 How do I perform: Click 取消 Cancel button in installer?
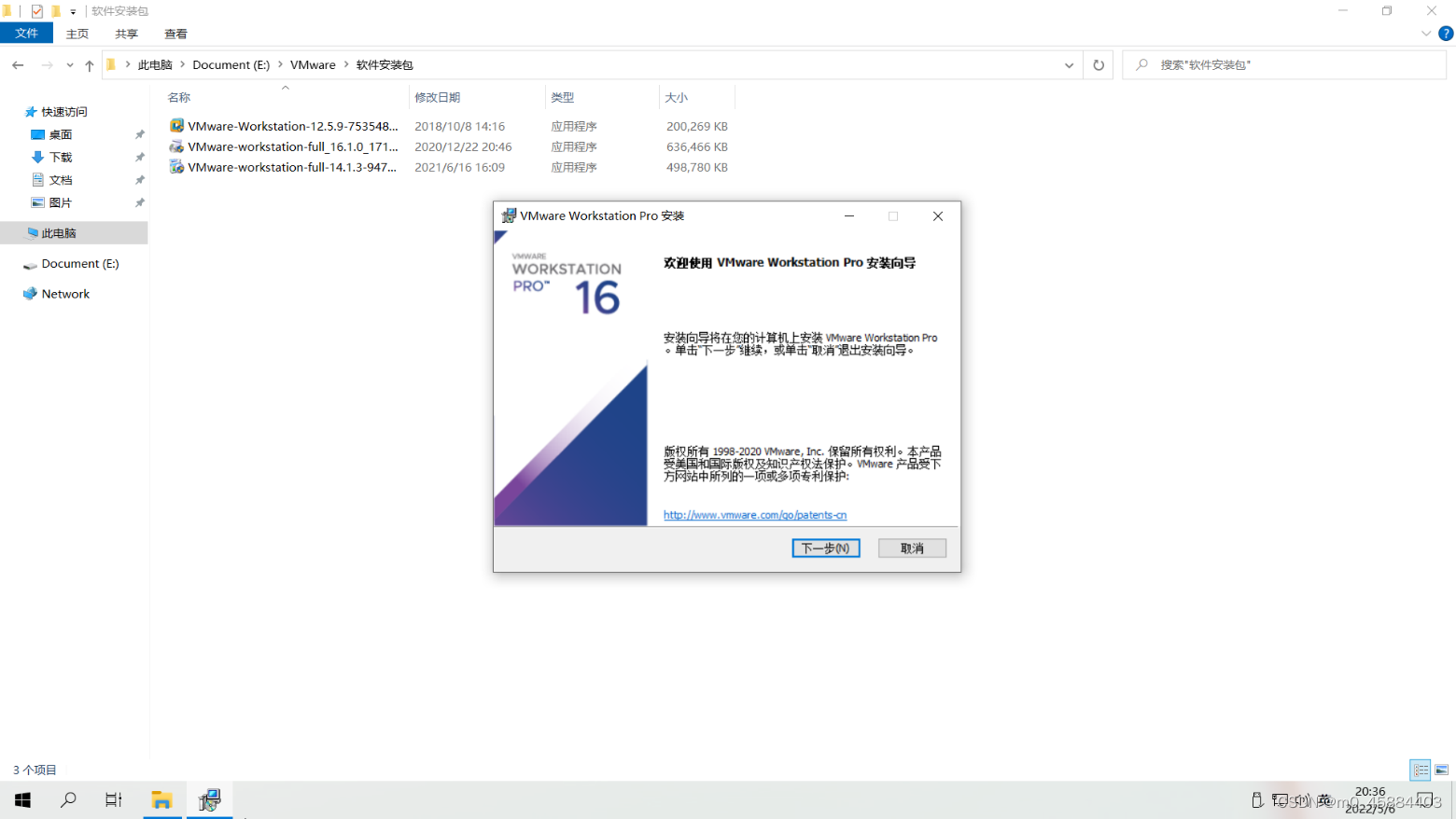click(912, 548)
